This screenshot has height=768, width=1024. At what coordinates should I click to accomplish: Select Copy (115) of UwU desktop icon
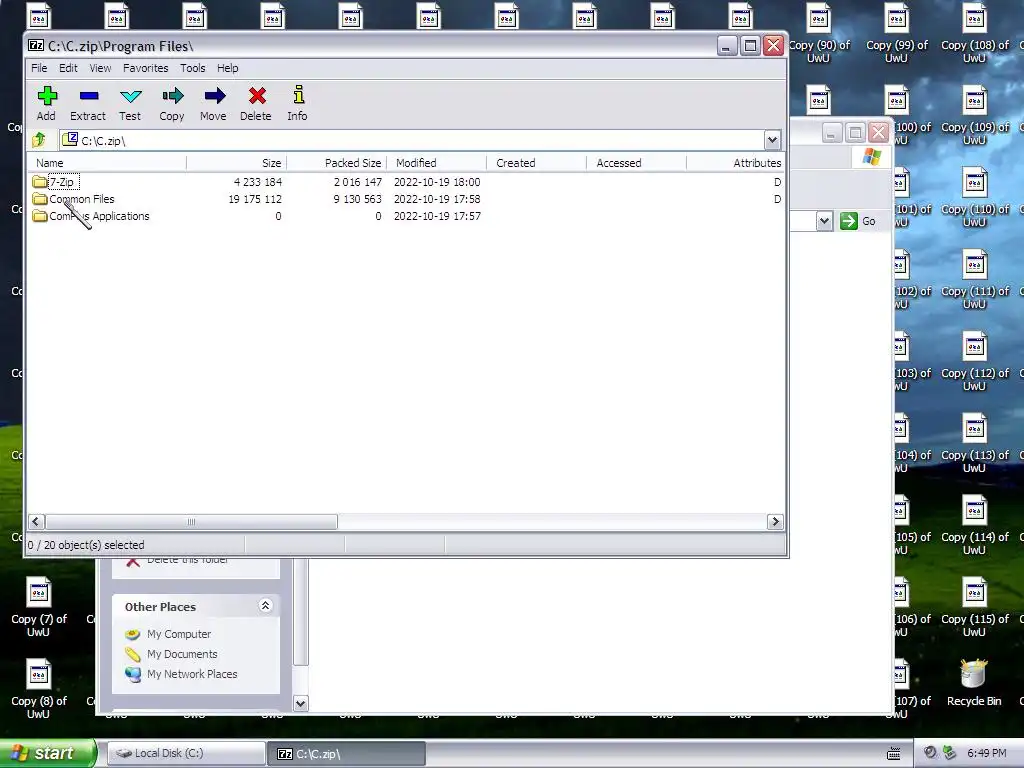[x=974, y=607]
